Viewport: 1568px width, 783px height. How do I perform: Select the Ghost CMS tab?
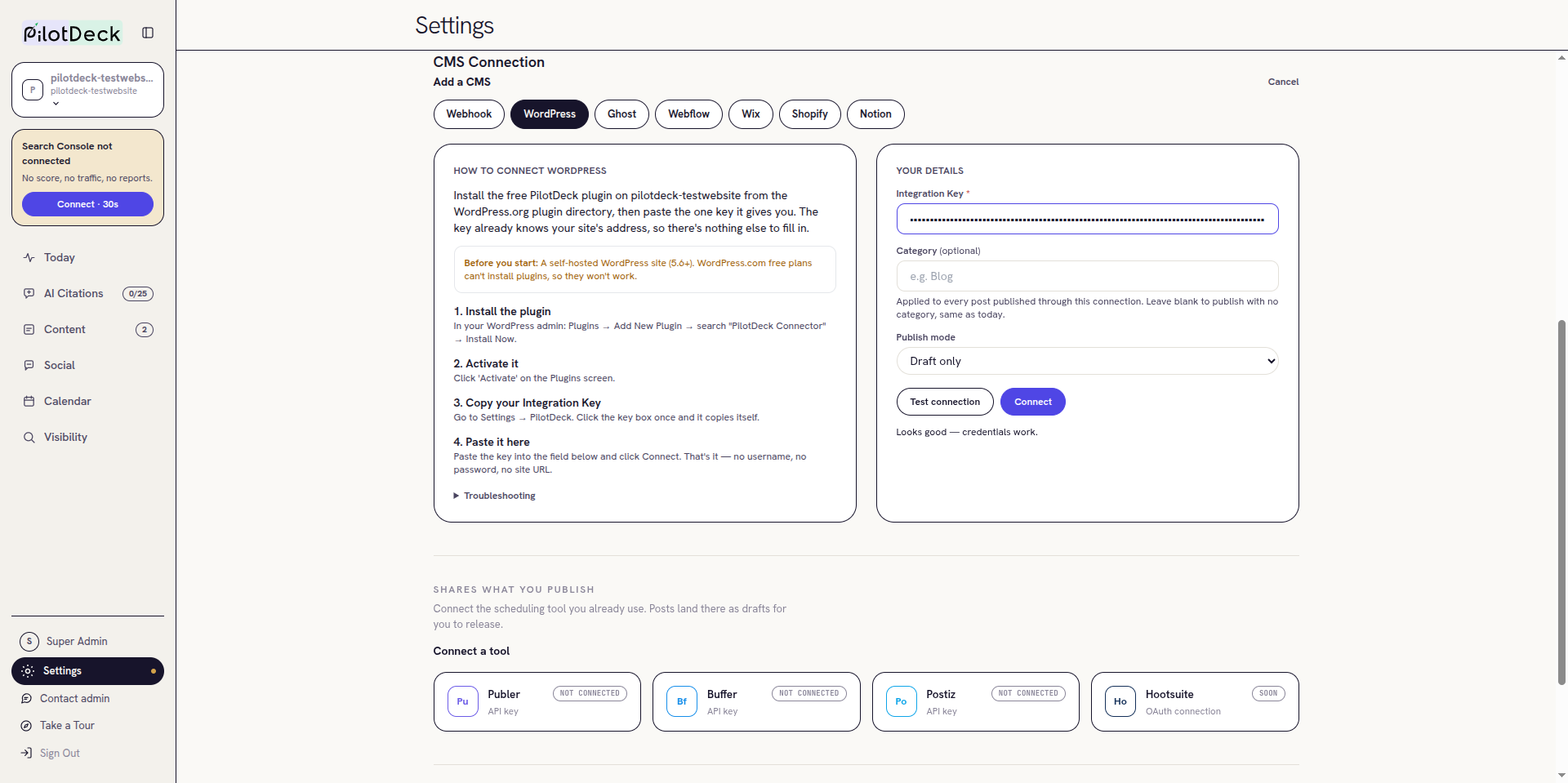pyautogui.click(x=621, y=114)
